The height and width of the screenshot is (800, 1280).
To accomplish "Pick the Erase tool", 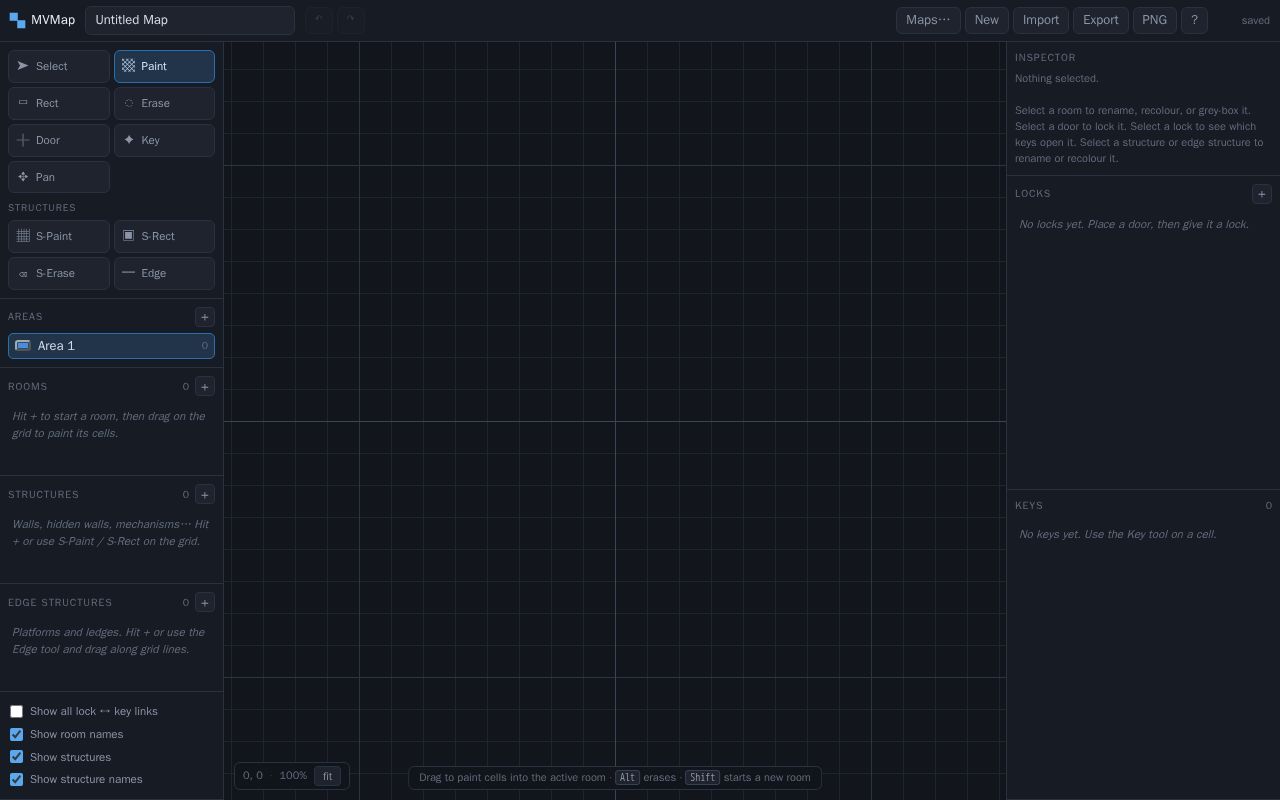I will tap(164, 103).
